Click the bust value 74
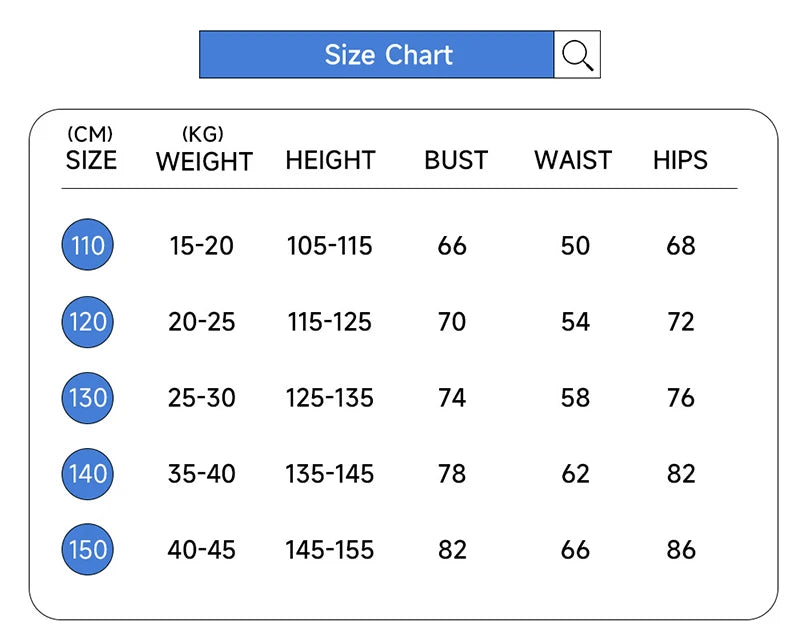This screenshot has width=800, height=633. coord(452,398)
